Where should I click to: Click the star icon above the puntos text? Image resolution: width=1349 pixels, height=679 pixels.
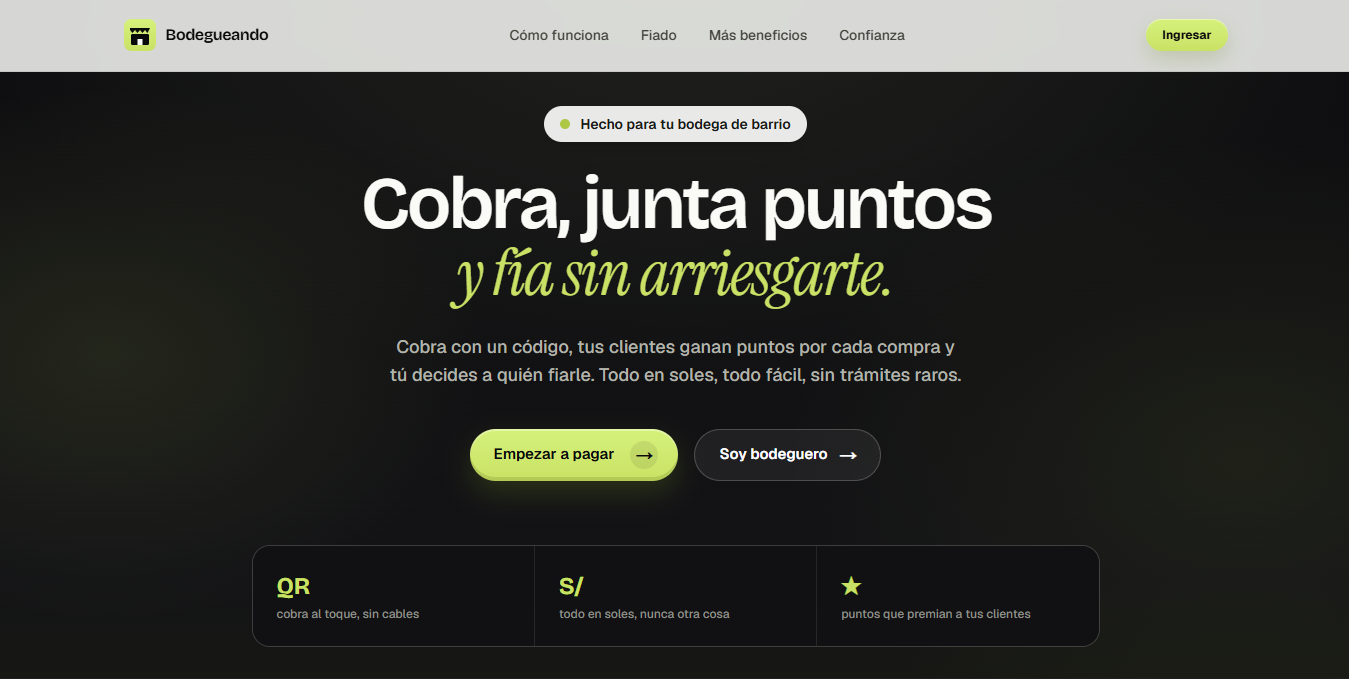[851, 586]
